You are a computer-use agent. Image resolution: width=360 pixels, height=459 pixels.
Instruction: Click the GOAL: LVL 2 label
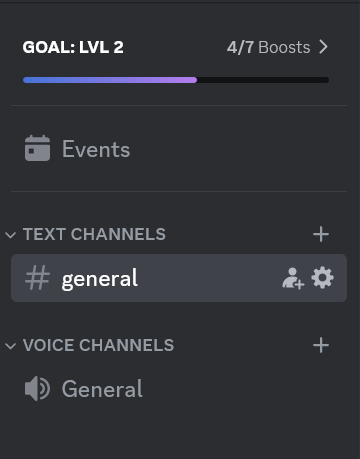coord(73,47)
